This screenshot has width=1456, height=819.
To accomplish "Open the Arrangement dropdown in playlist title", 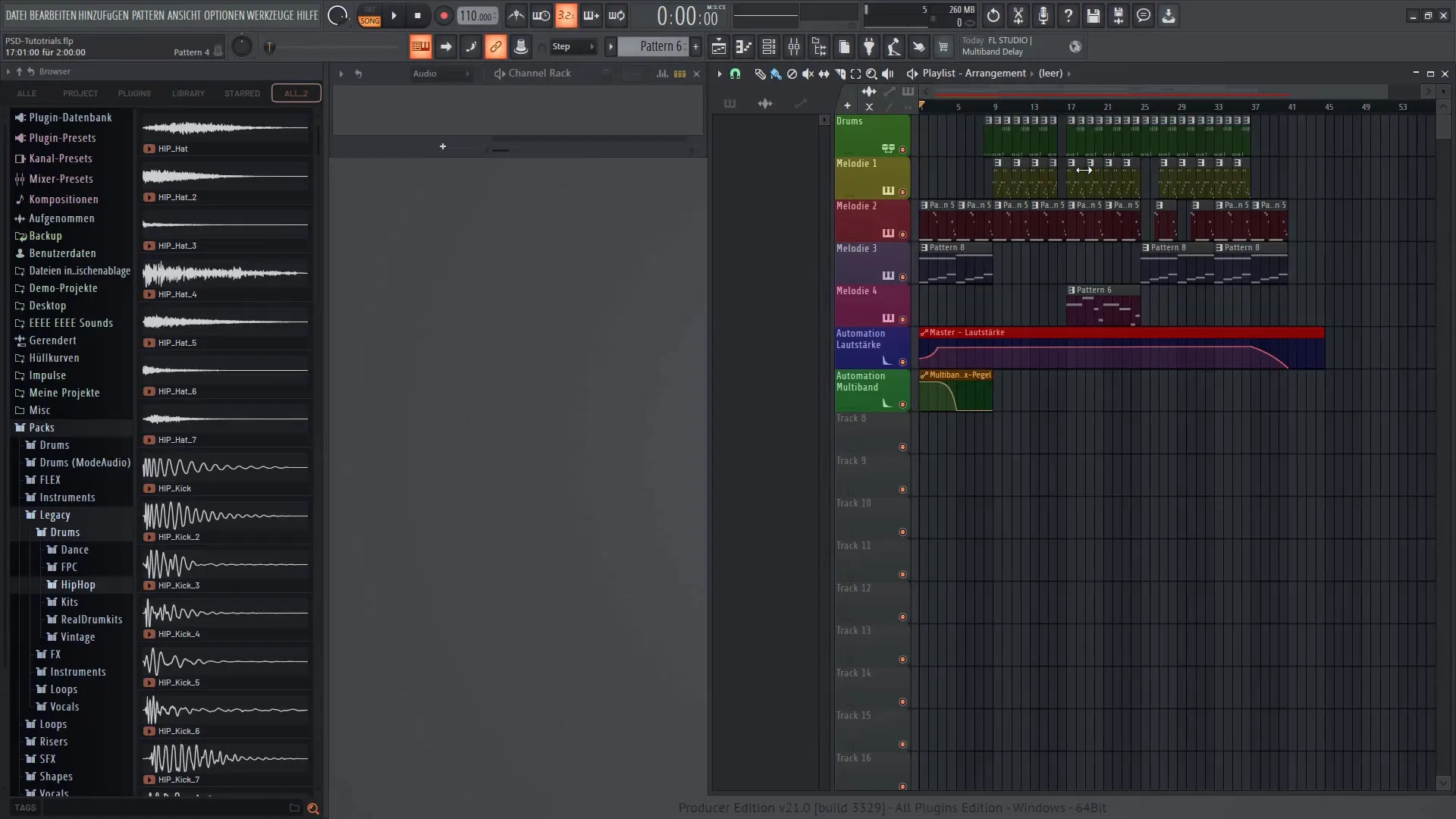I will [x=995, y=74].
